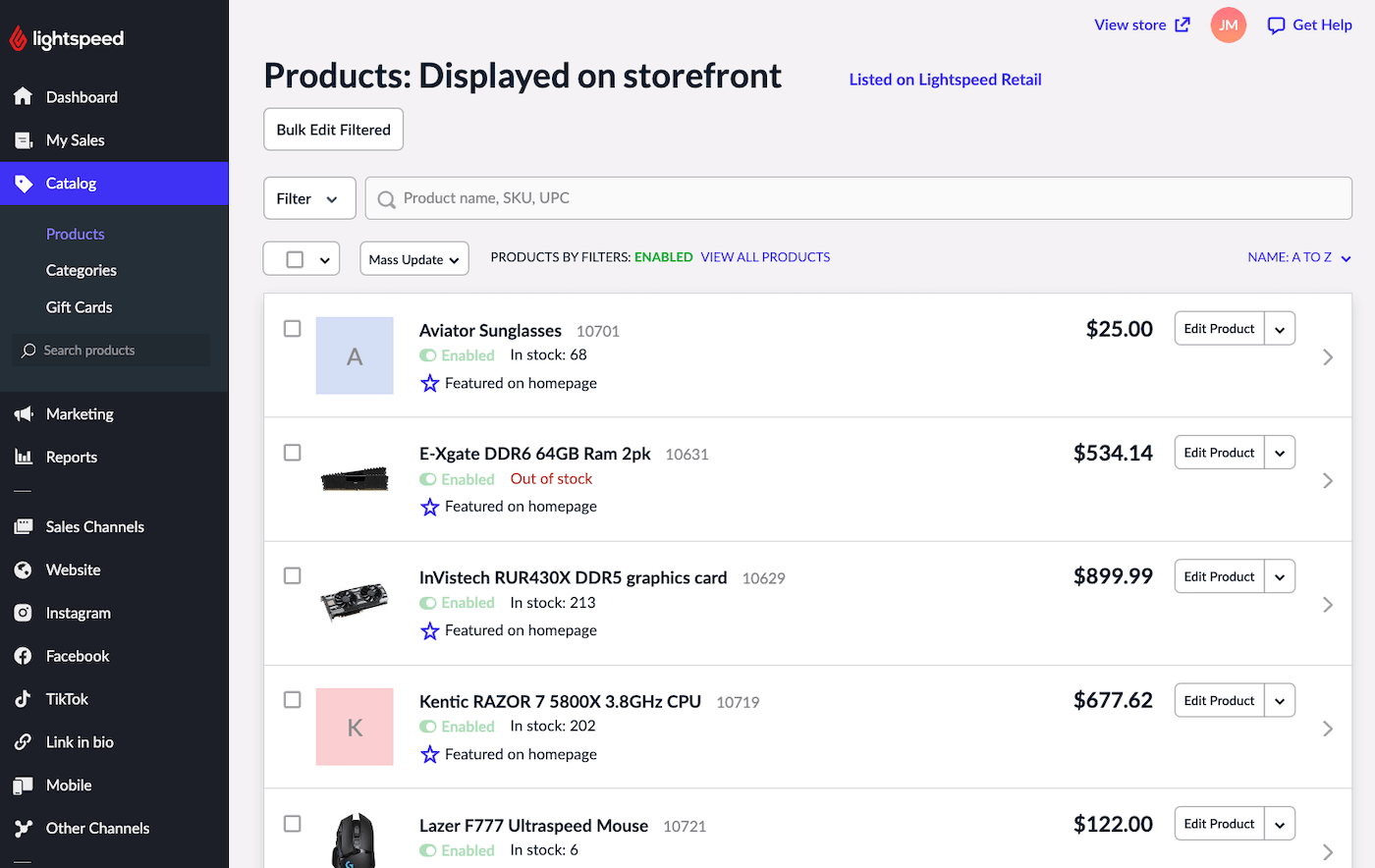This screenshot has height=868, width=1375.
Task: Select the InVistech RUR430X graphics card checkbox
Action: point(293,576)
